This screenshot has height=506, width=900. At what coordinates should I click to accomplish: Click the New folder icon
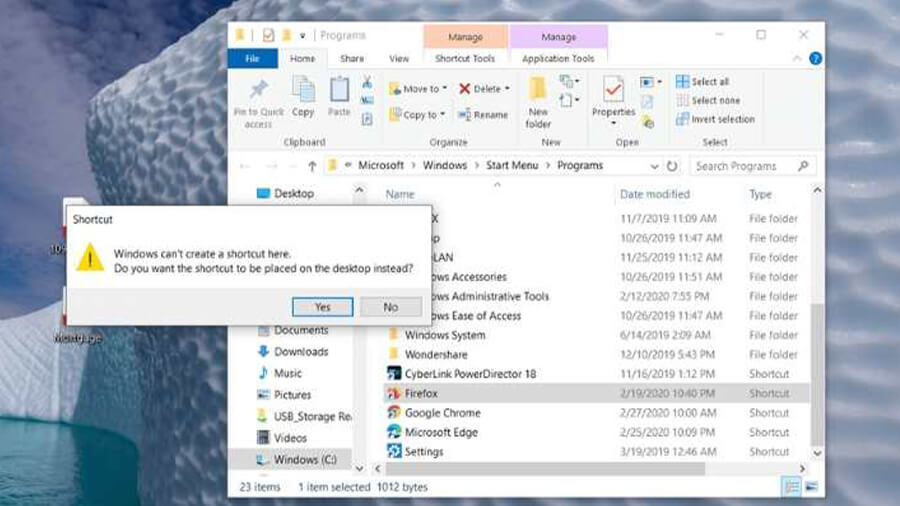click(x=538, y=98)
